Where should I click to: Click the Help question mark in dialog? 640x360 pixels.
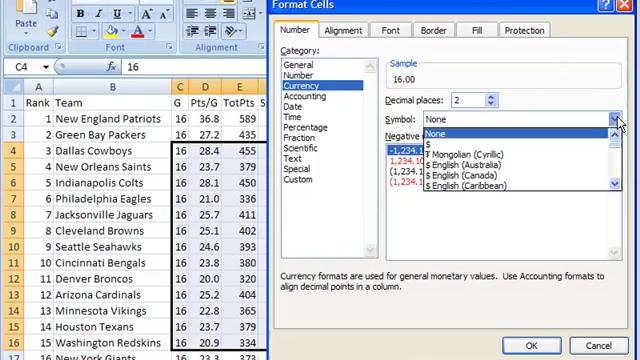coord(606,5)
